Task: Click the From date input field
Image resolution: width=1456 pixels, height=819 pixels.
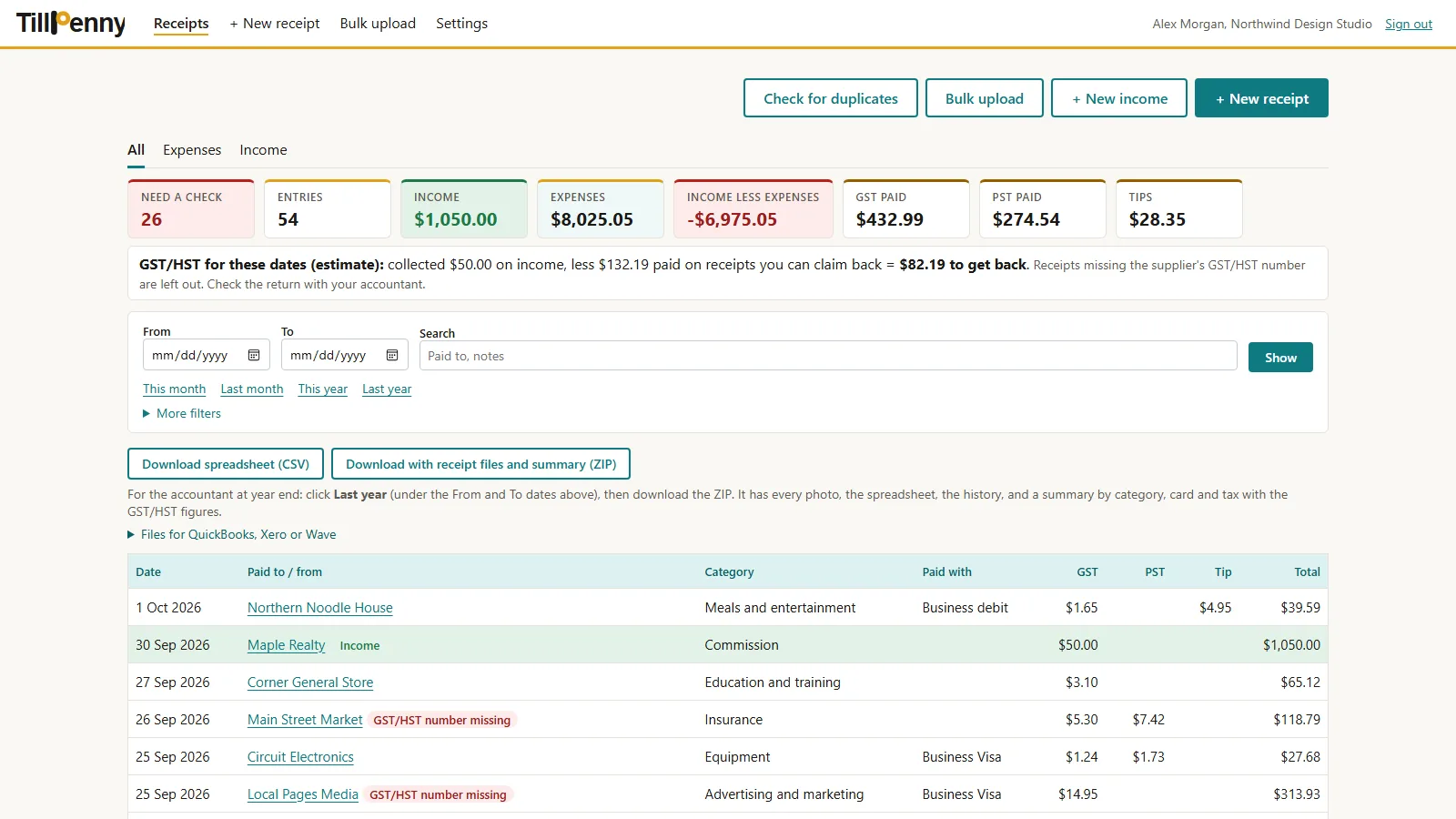Action: [206, 355]
